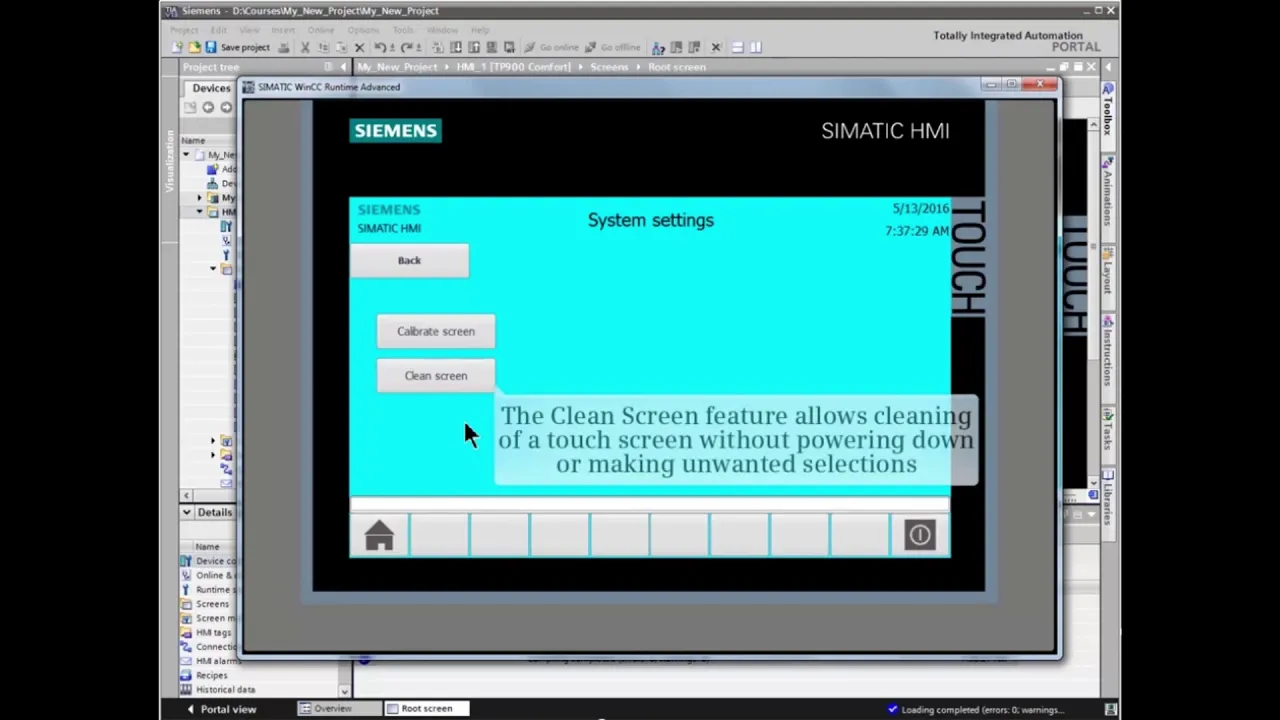Image resolution: width=1280 pixels, height=720 pixels.
Task: Open the Edit menu
Action: (x=218, y=30)
